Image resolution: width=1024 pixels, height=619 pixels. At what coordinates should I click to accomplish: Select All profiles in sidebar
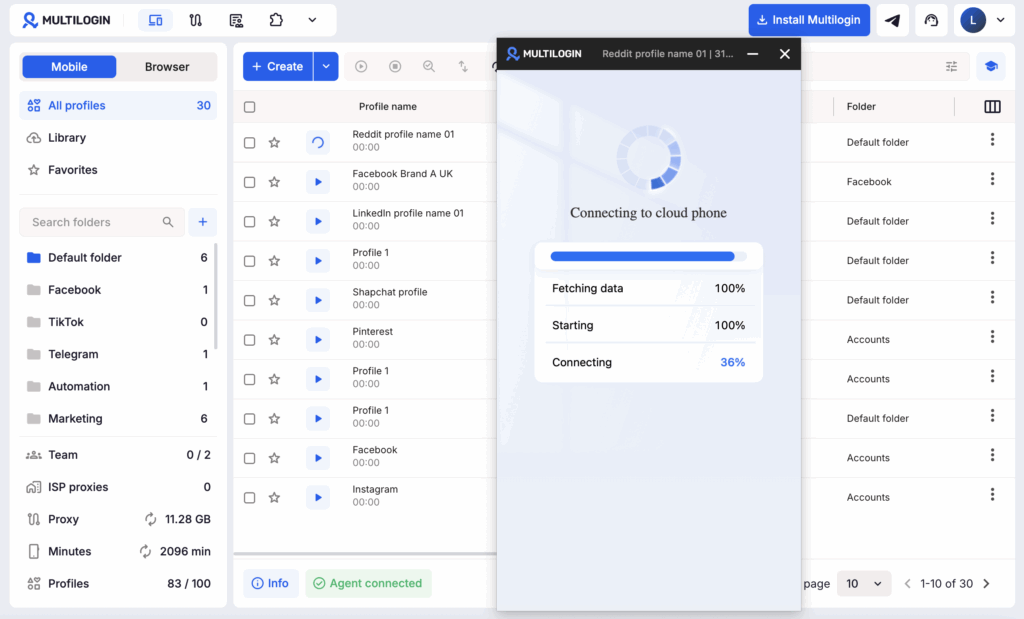coord(118,106)
